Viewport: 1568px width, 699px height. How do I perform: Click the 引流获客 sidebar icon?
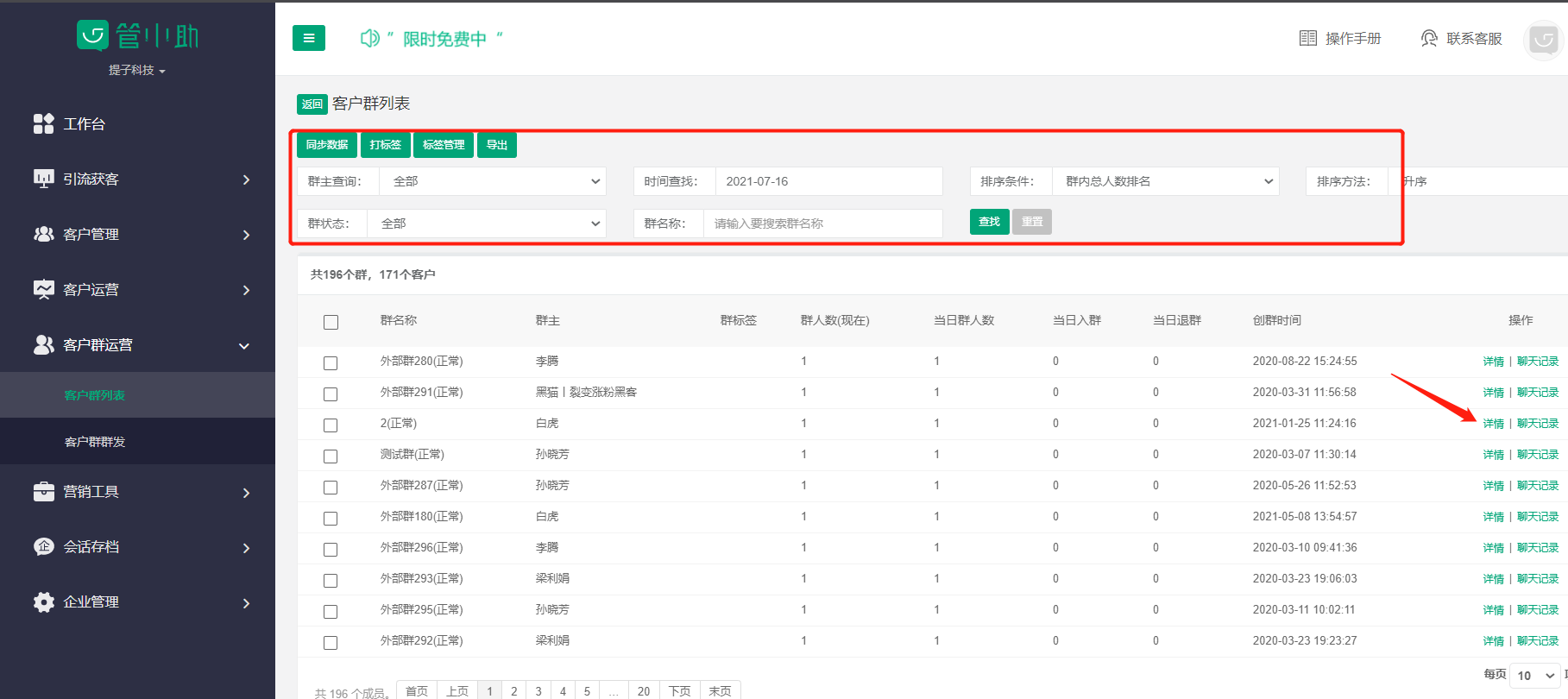(x=43, y=179)
